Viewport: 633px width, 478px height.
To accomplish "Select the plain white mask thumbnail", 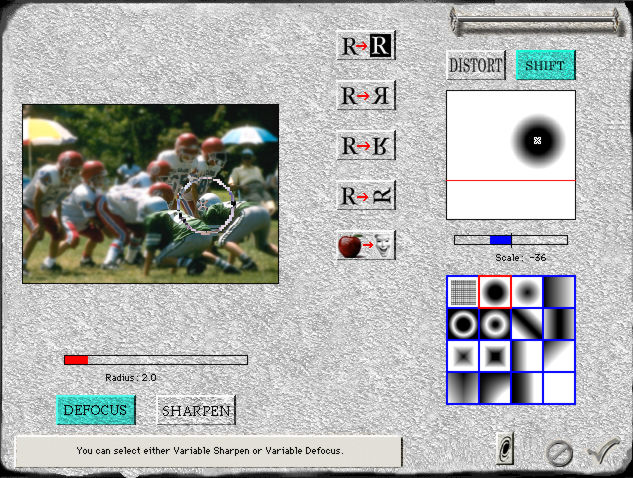I will 559,388.
